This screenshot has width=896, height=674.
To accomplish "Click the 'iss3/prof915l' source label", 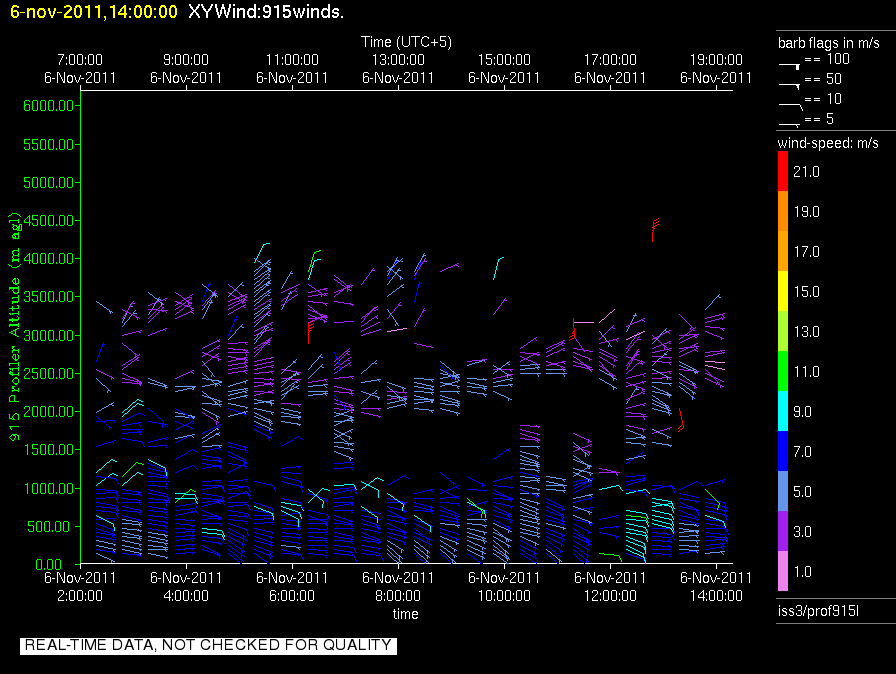I will click(x=818, y=611).
